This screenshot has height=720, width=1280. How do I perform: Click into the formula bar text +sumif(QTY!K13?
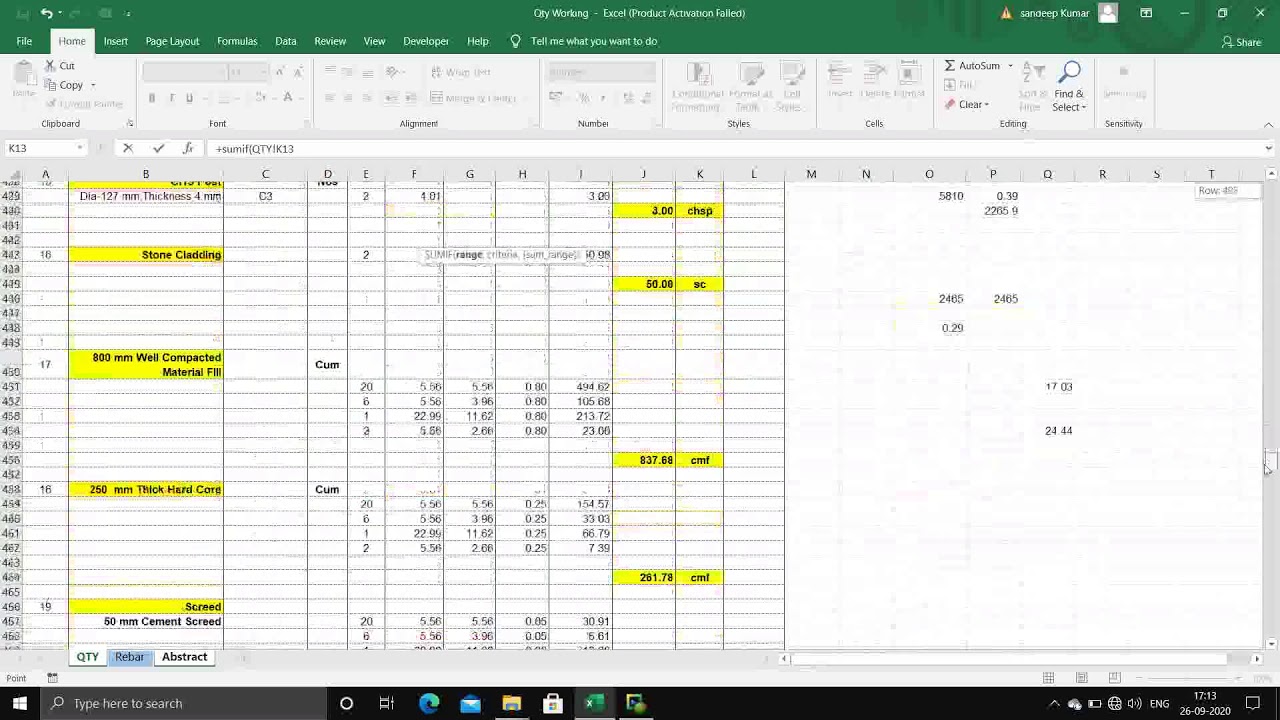coord(254,148)
